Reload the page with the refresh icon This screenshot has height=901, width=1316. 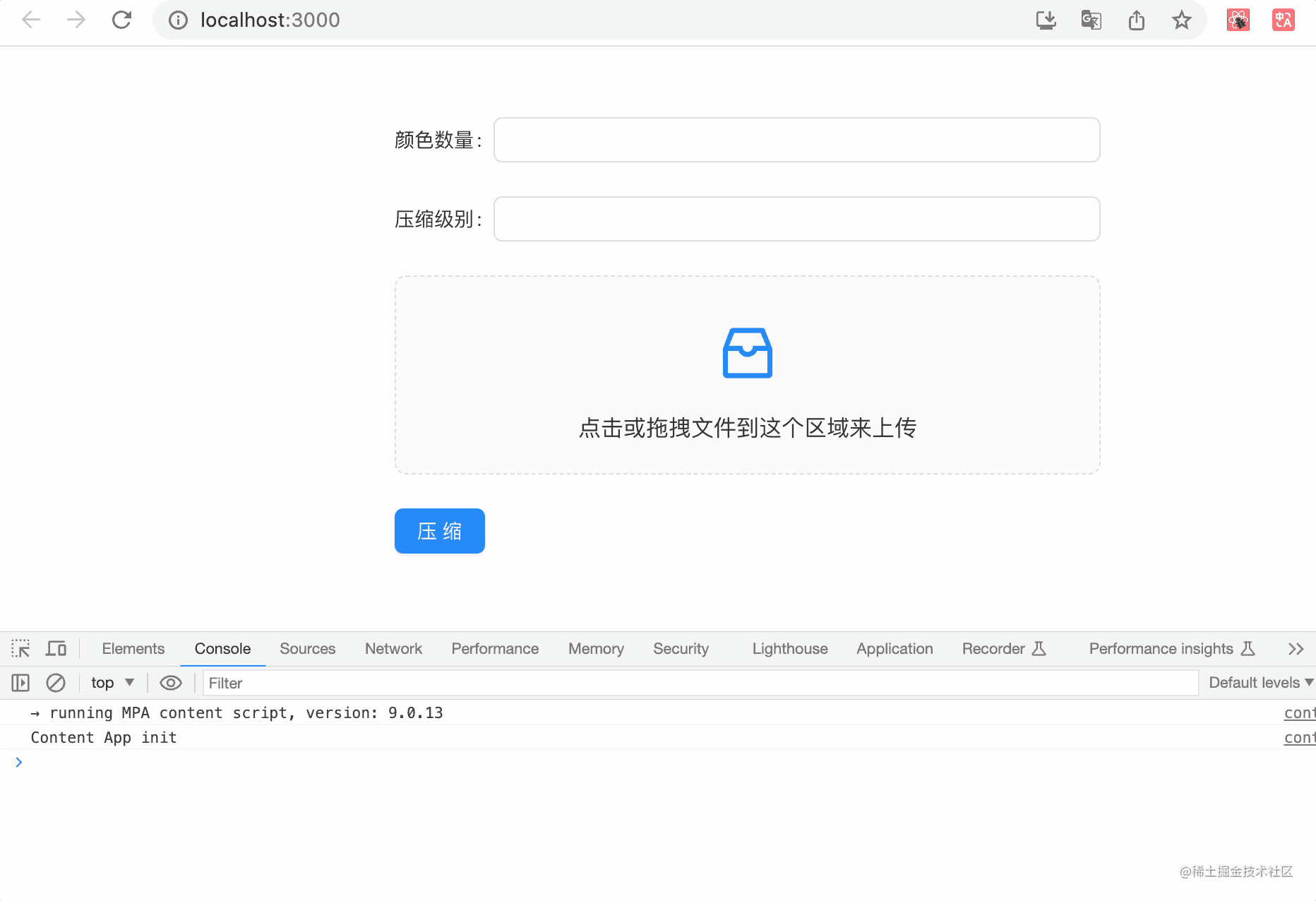[x=121, y=20]
